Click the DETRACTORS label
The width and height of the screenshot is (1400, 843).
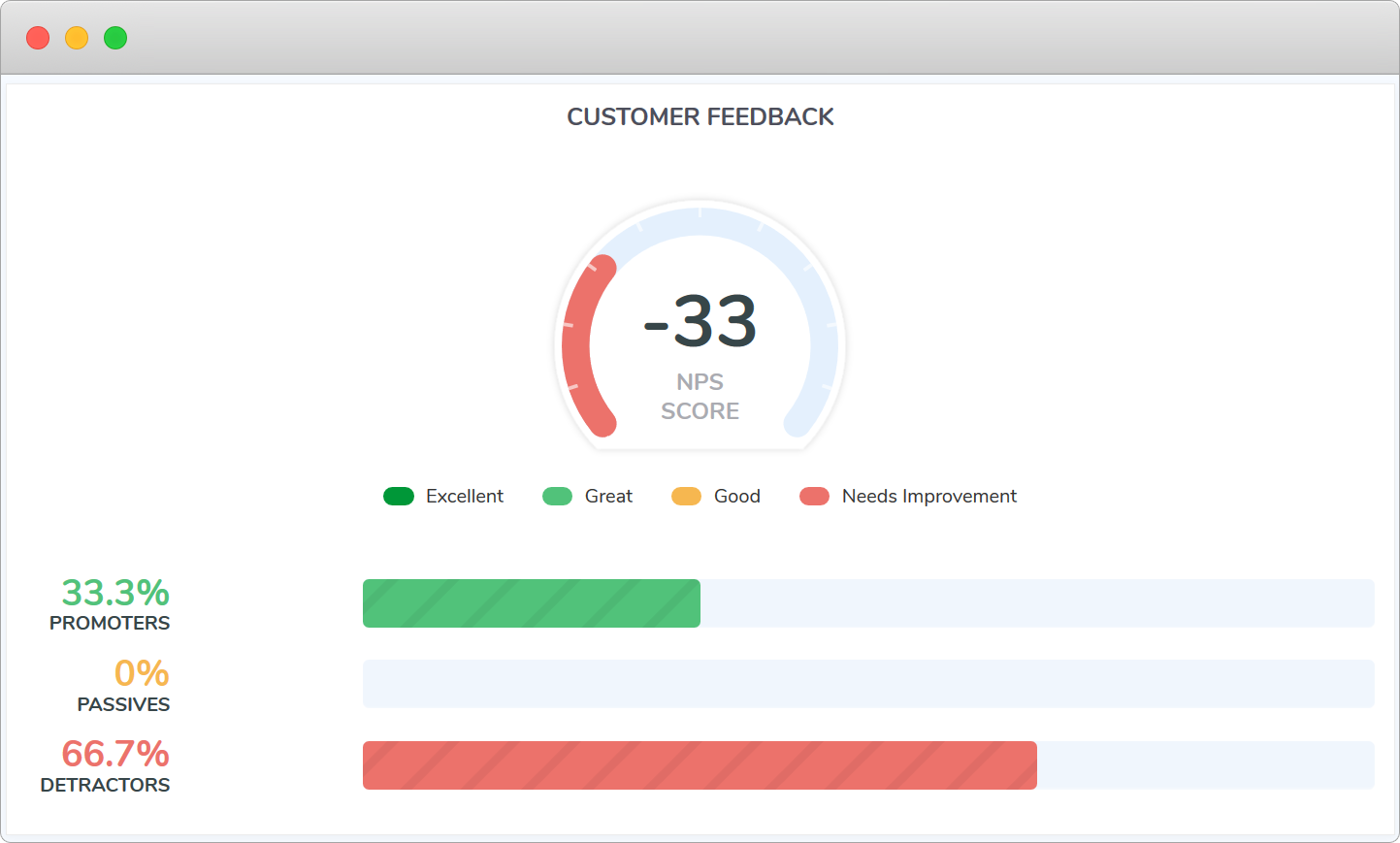click(x=105, y=786)
